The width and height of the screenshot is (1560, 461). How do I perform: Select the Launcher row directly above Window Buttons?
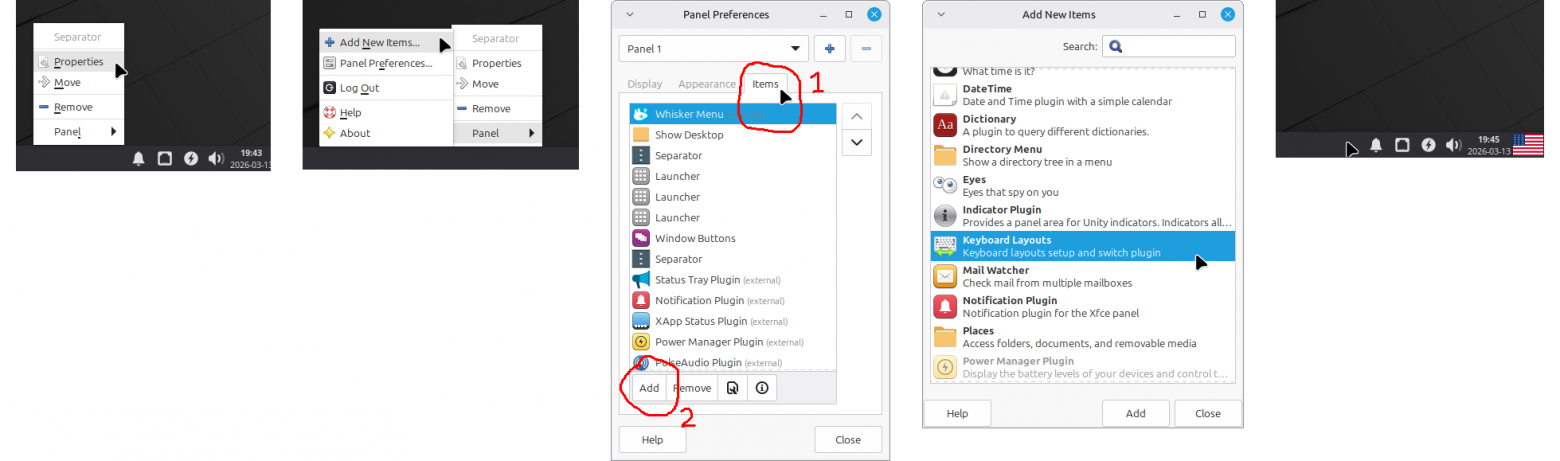pos(733,218)
